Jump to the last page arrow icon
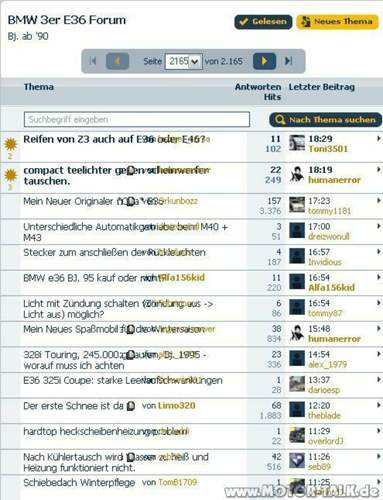The image size is (383, 500). point(289,61)
